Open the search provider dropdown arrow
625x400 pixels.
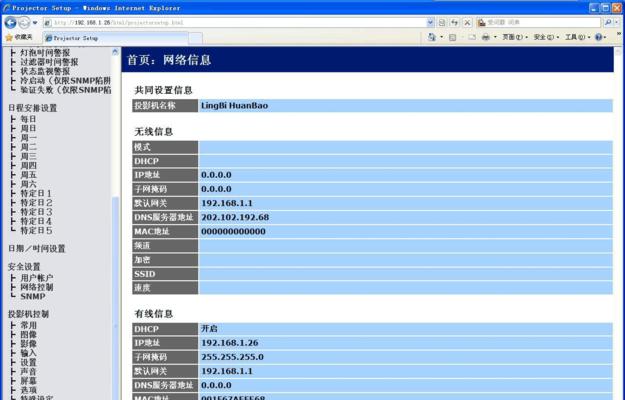(x=617, y=23)
